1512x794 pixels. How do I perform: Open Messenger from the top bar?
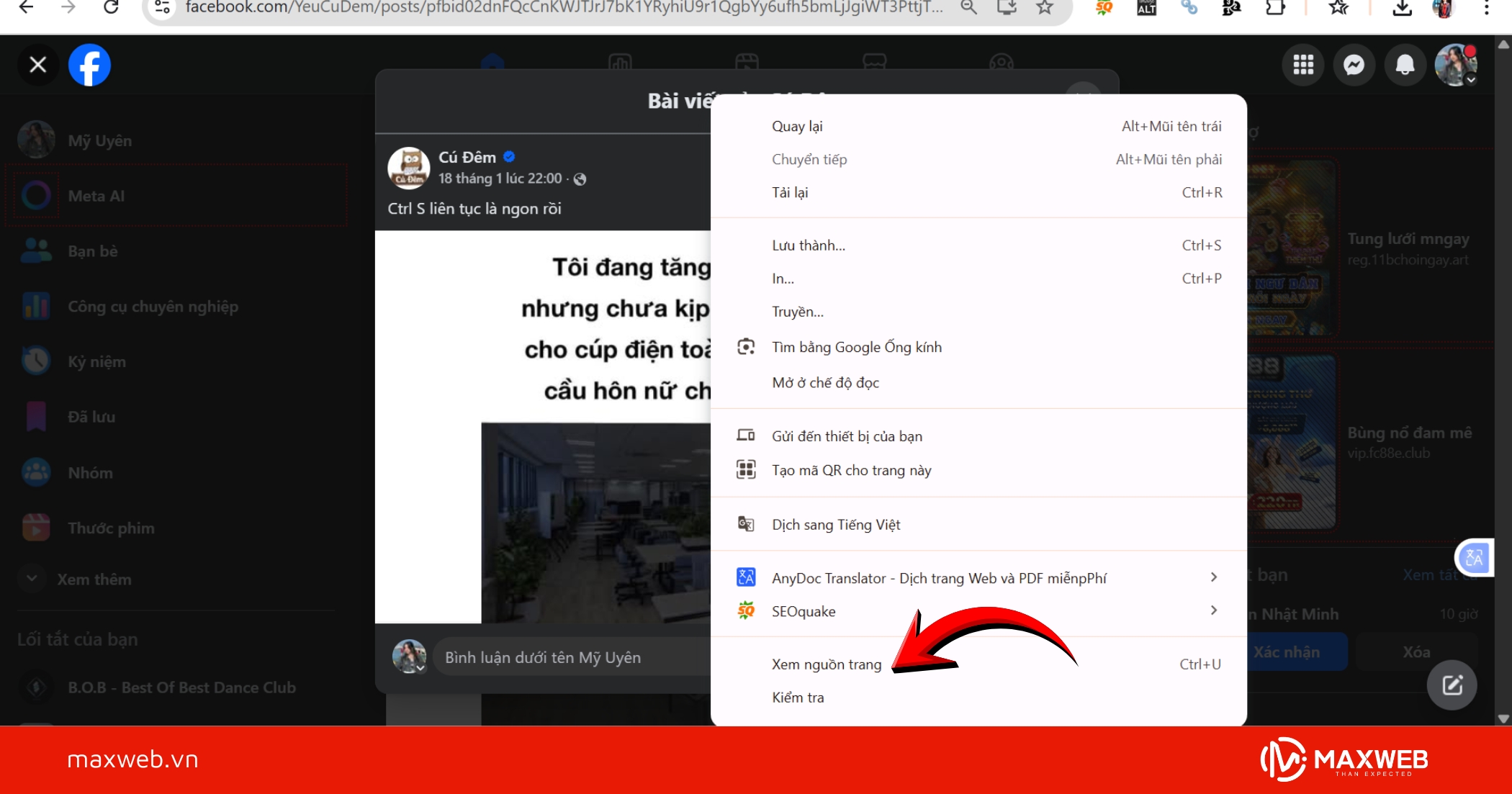point(1354,65)
